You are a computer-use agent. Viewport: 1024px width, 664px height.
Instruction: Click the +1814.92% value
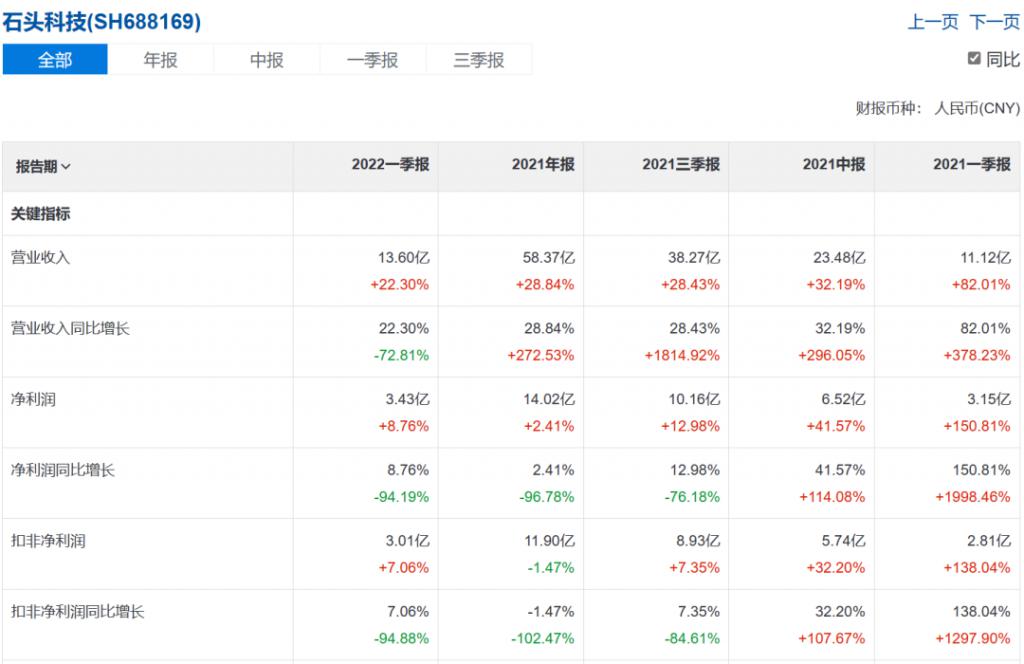pyautogui.click(x=682, y=356)
